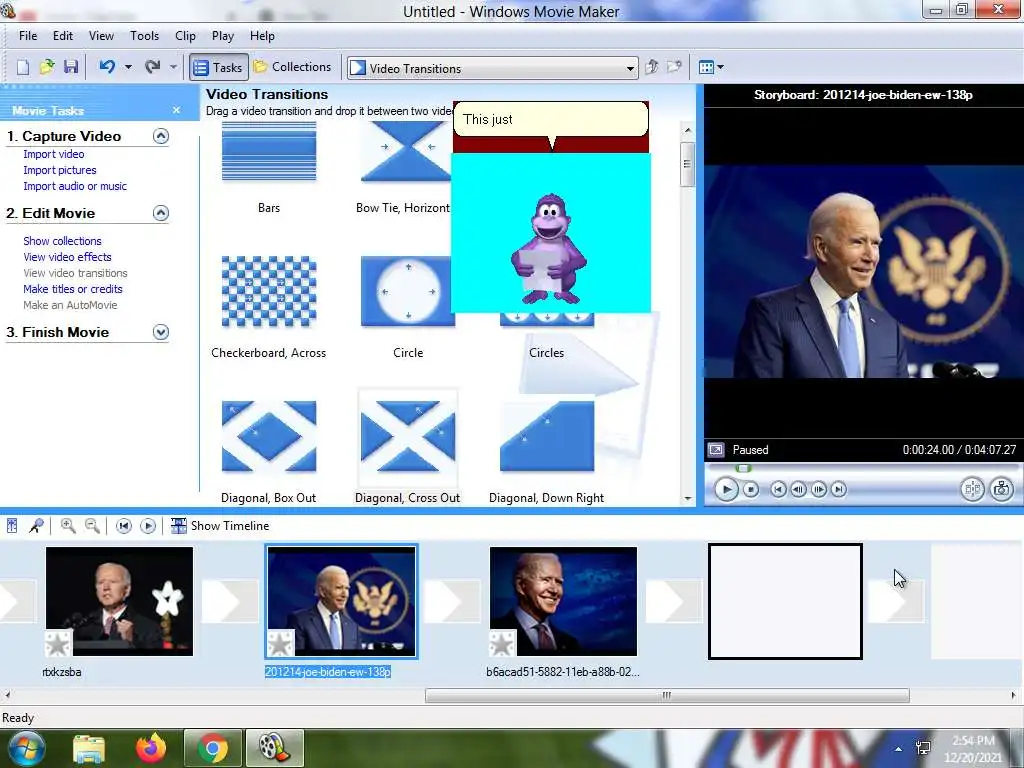Click the preview monitor seek bar

coord(863,468)
